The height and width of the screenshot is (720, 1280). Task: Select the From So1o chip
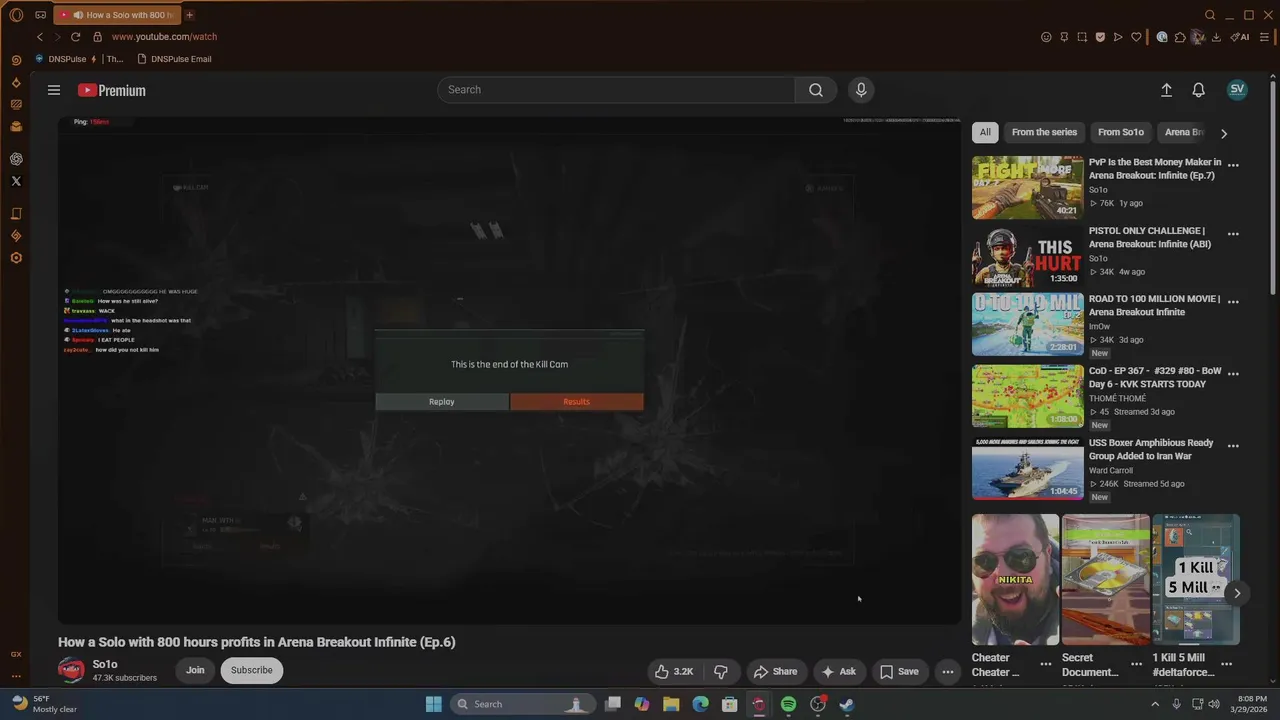point(1121,132)
